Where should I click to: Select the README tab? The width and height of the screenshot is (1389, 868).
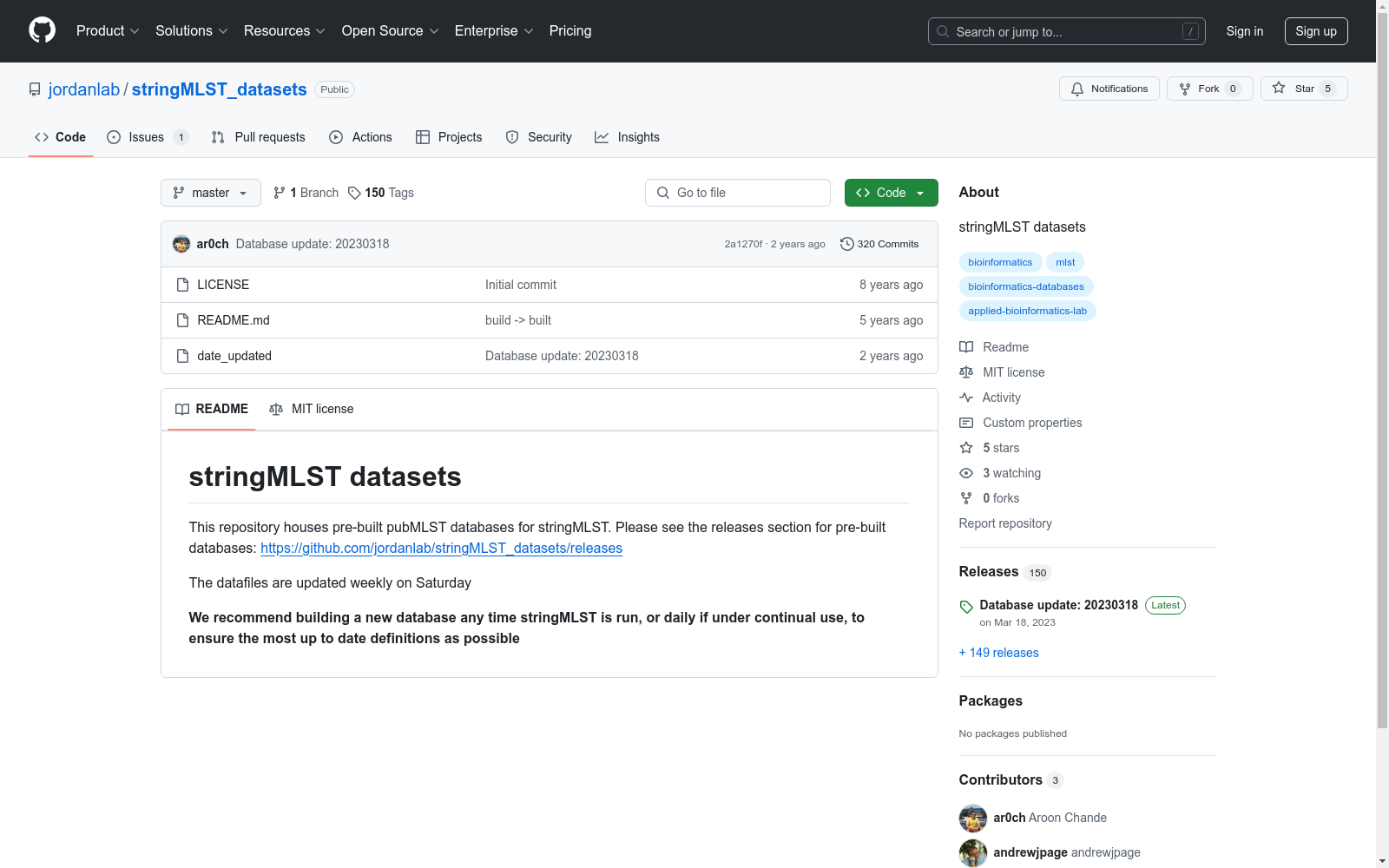point(212,409)
